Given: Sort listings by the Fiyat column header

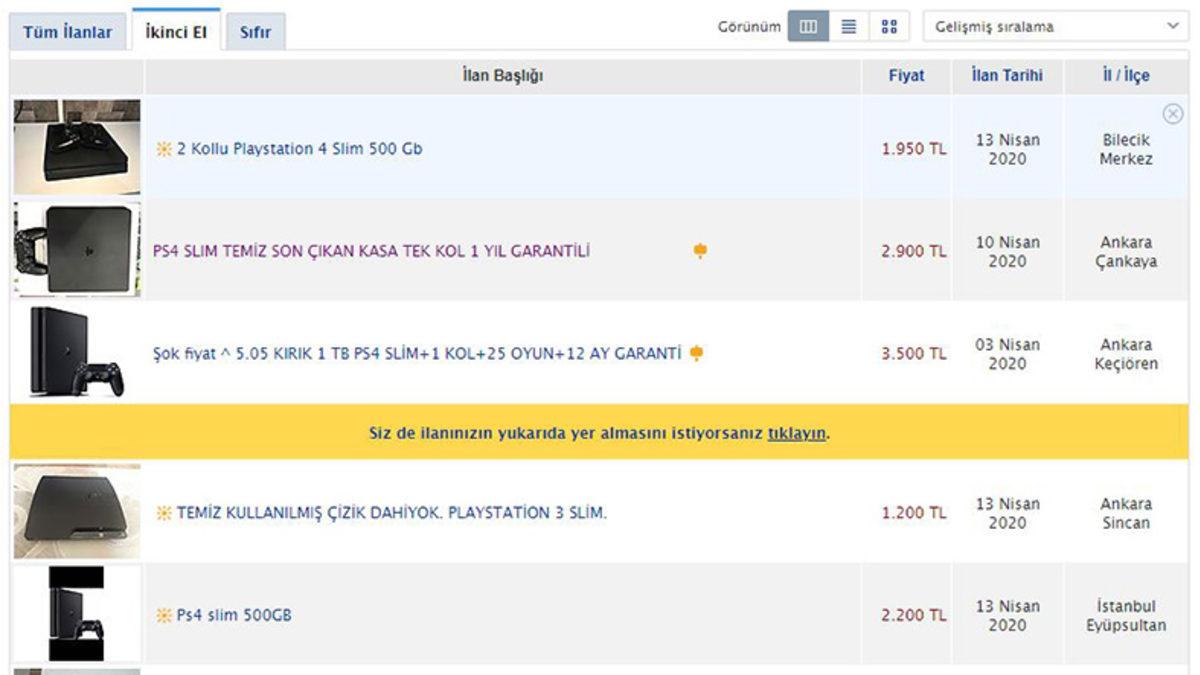Looking at the screenshot, I should tap(906, 76).
